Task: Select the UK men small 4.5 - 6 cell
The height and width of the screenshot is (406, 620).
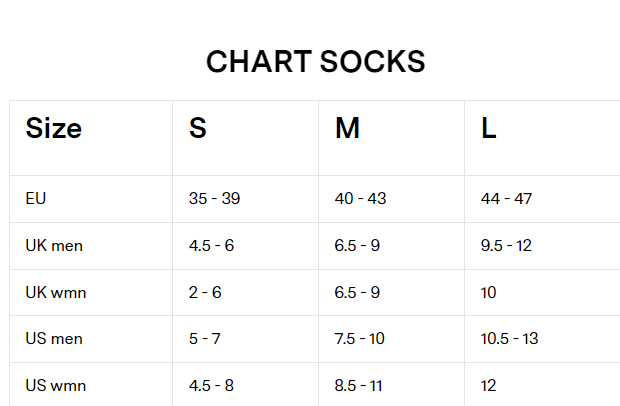Action: click(211, 245)
